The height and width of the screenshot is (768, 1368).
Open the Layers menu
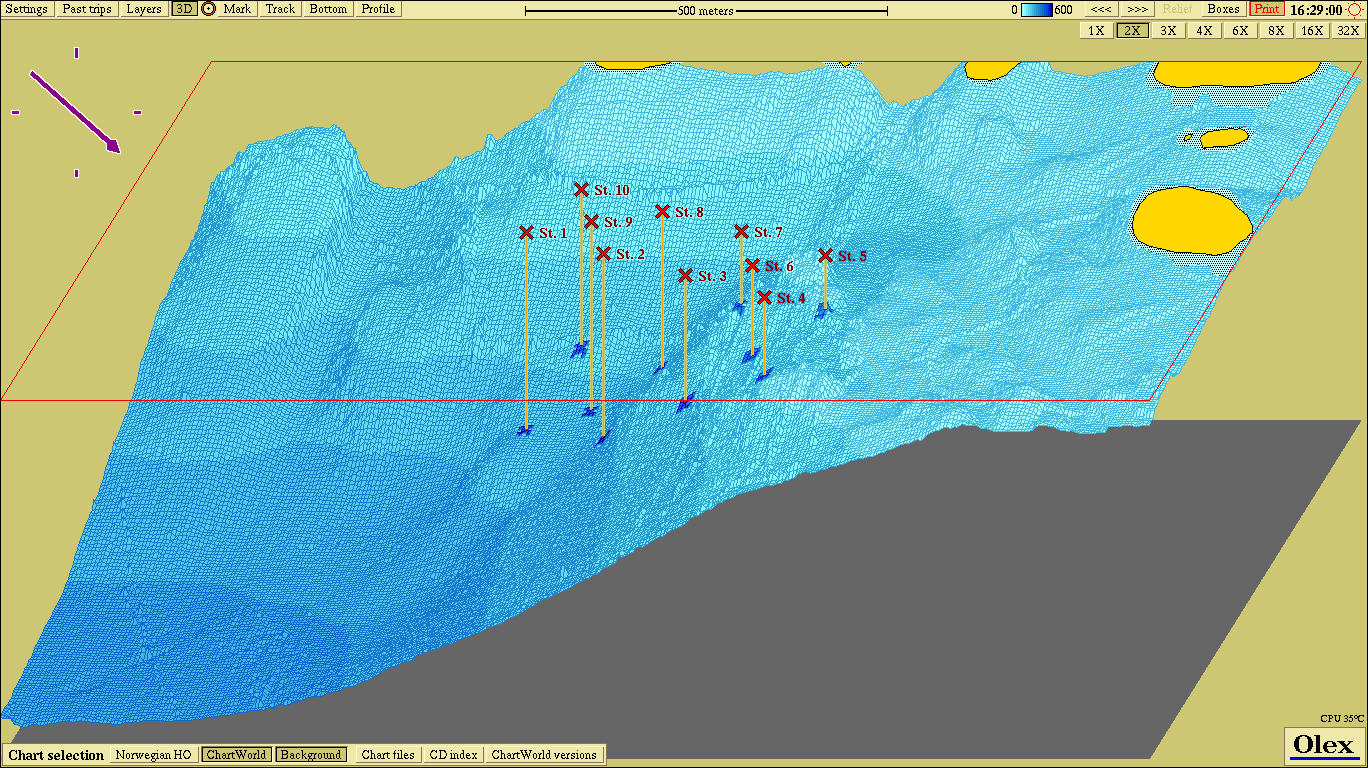point(144,9)
